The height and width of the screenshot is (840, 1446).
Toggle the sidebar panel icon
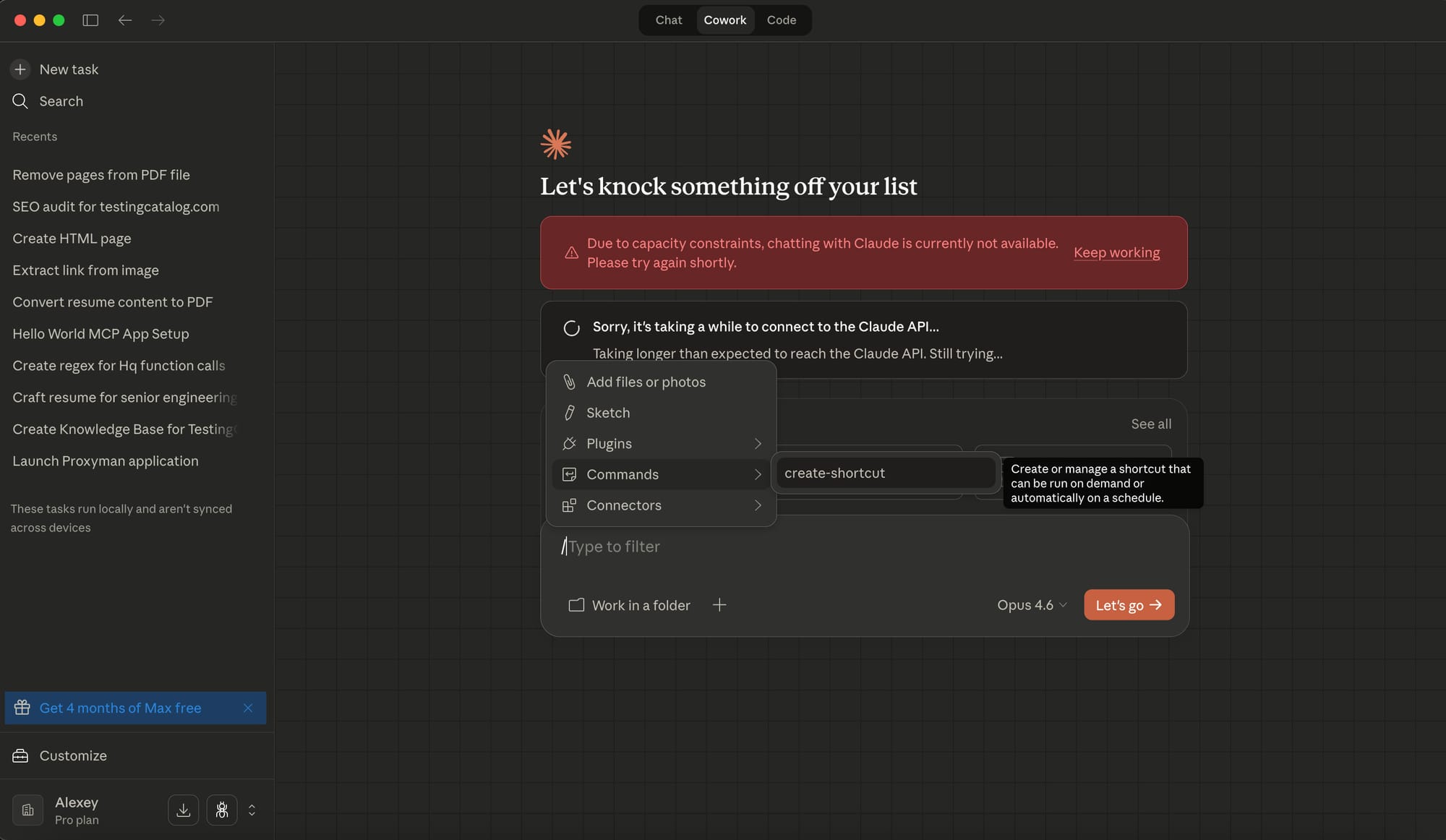tap(90, 20)
